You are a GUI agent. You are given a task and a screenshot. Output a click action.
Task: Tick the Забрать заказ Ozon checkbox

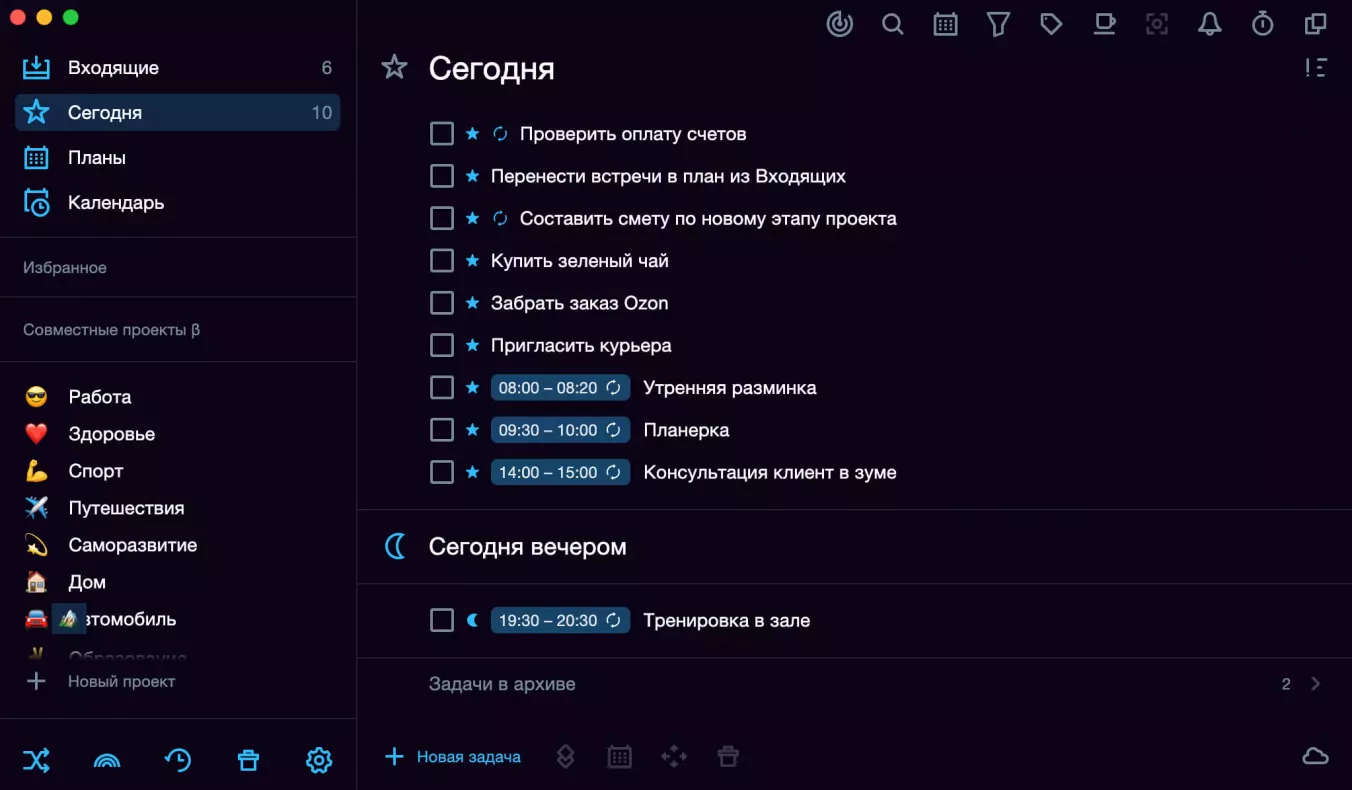tap(442, 303)
